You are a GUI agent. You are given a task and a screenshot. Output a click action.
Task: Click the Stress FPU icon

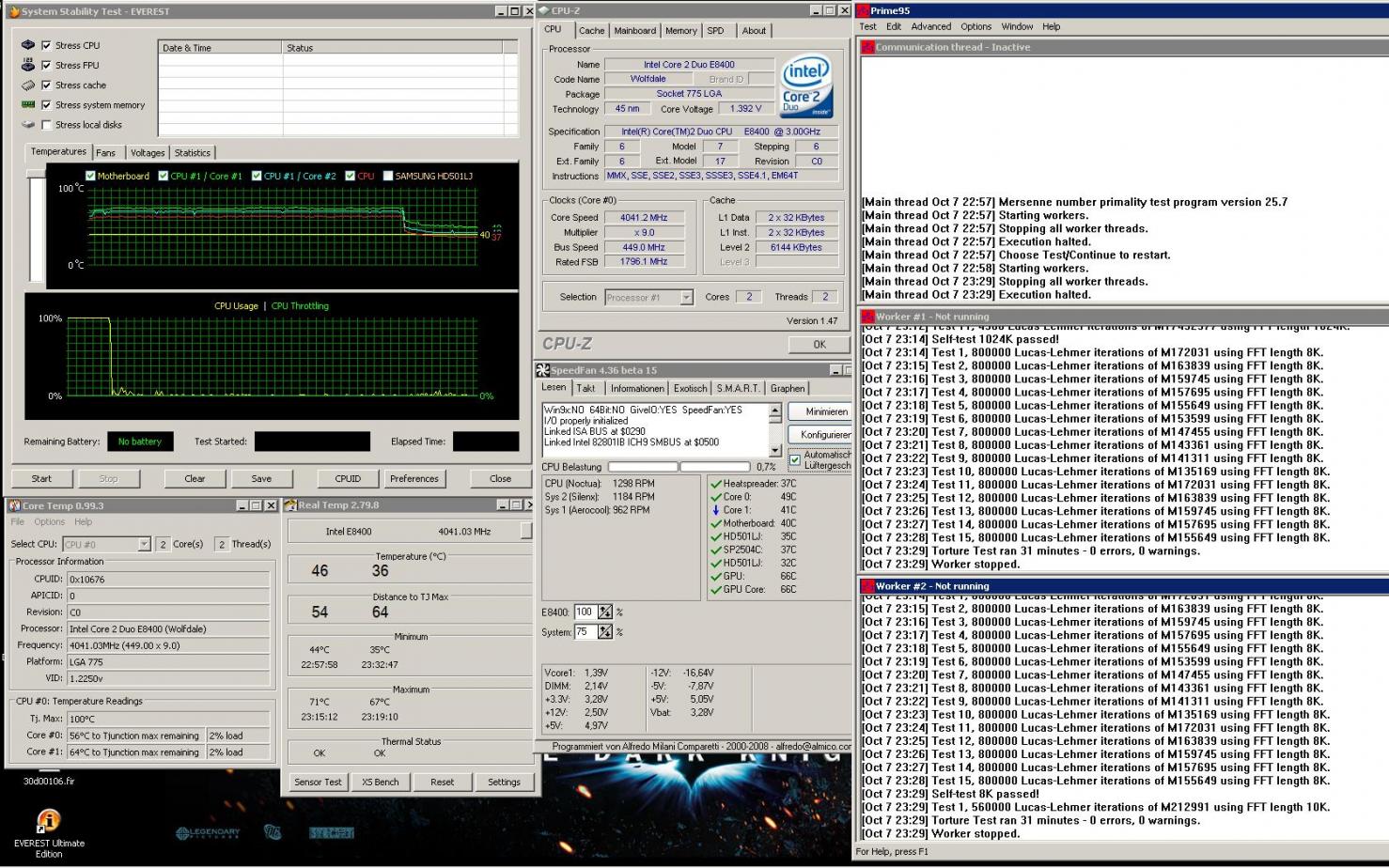tap(28, 65)
